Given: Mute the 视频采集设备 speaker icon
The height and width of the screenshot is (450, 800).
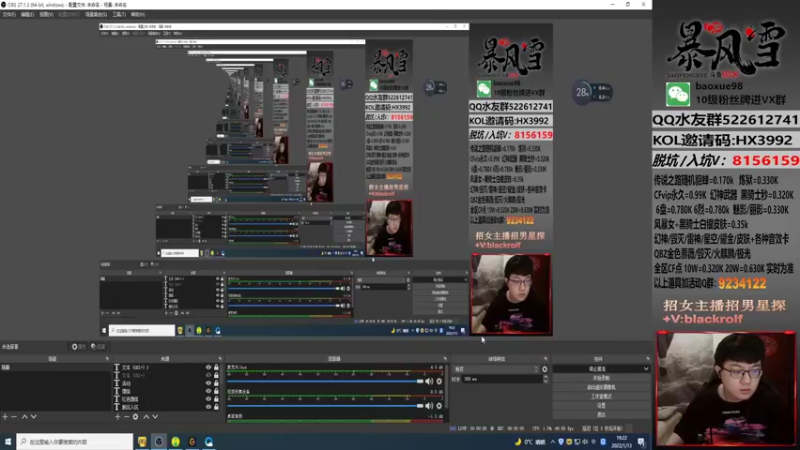Looking at the screenshot, I should 429,406.
